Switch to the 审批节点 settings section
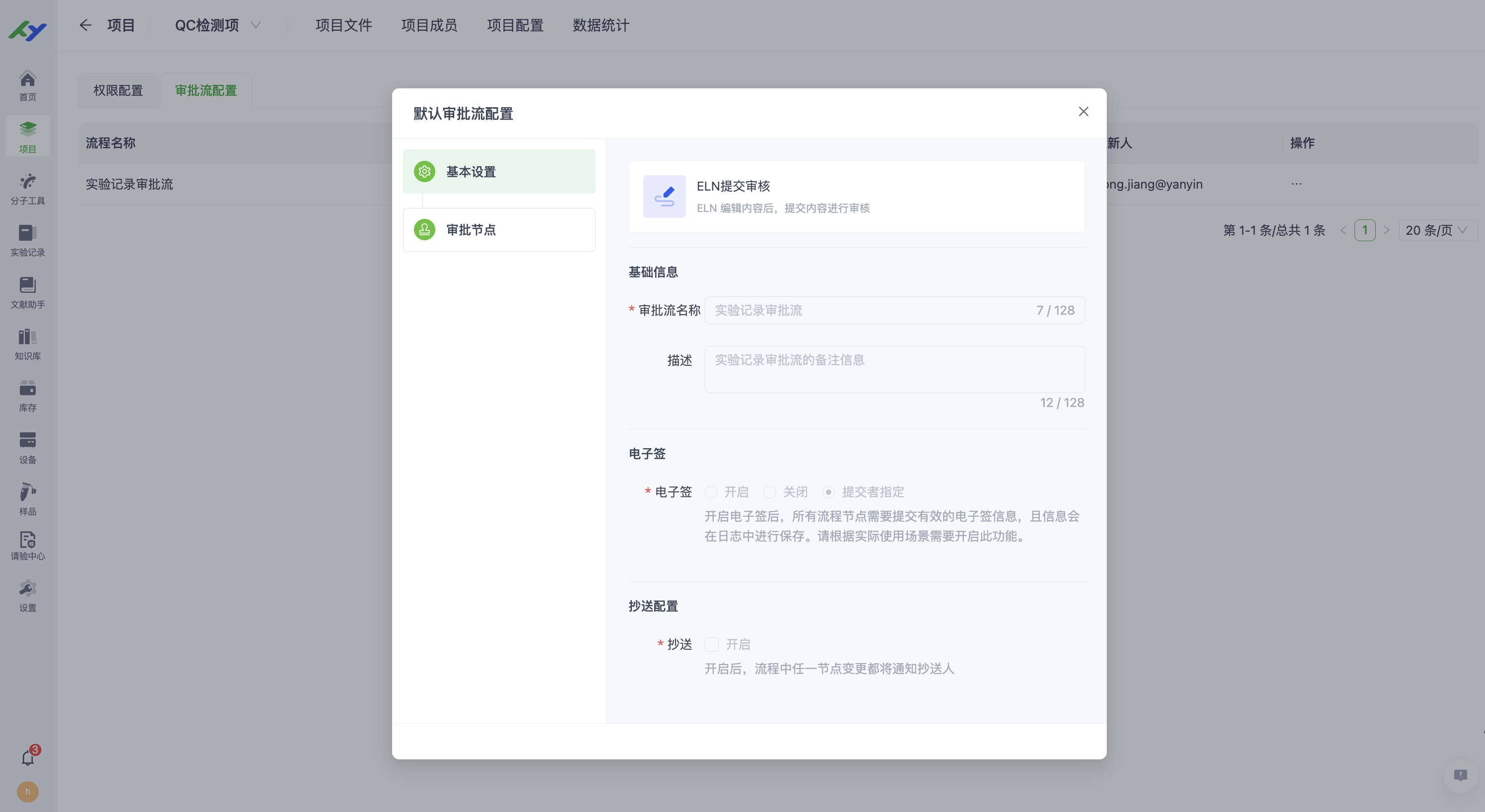Viewport: 1485px width, 812px height. coord(499,229)
